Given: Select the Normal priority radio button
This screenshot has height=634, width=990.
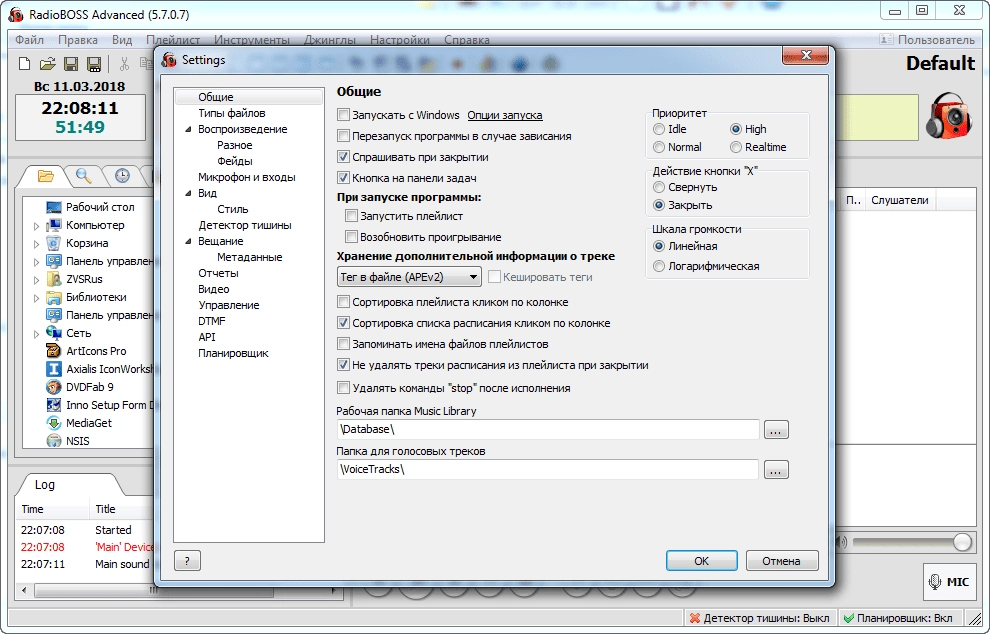Looking at the screenshot, I should pos(659,147).
